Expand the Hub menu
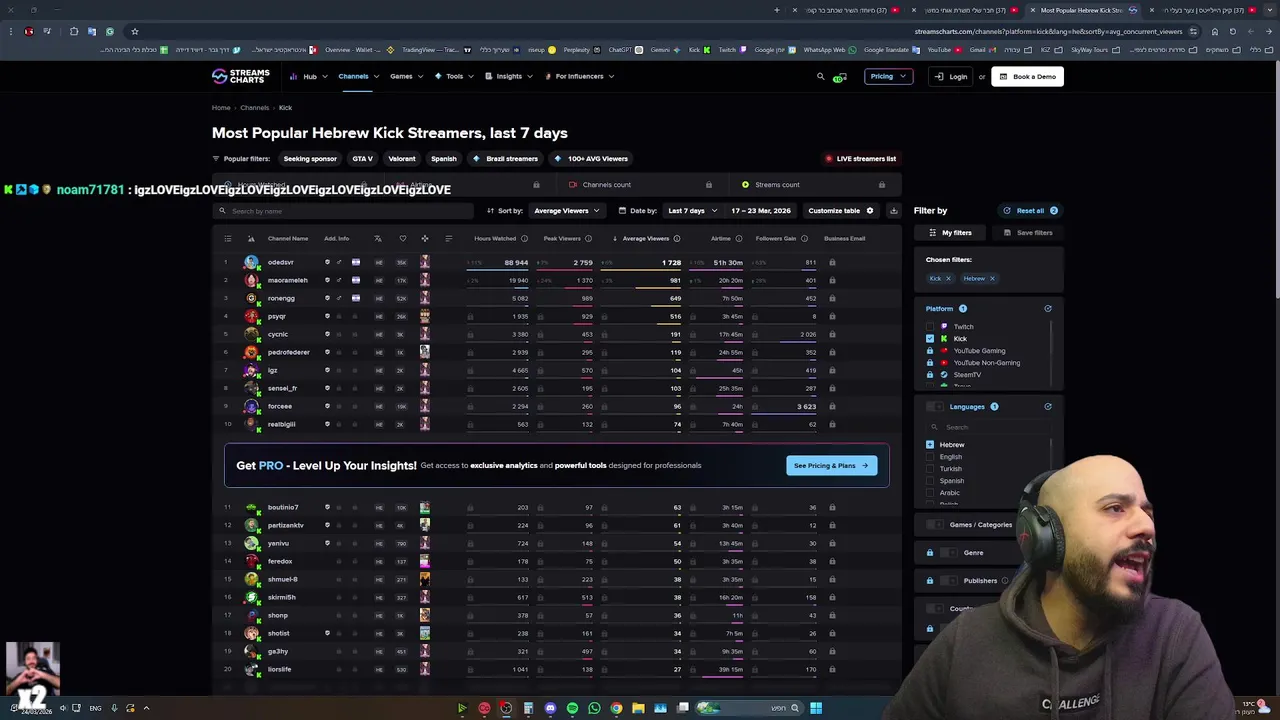1280x720 pixels. [307, 76]
